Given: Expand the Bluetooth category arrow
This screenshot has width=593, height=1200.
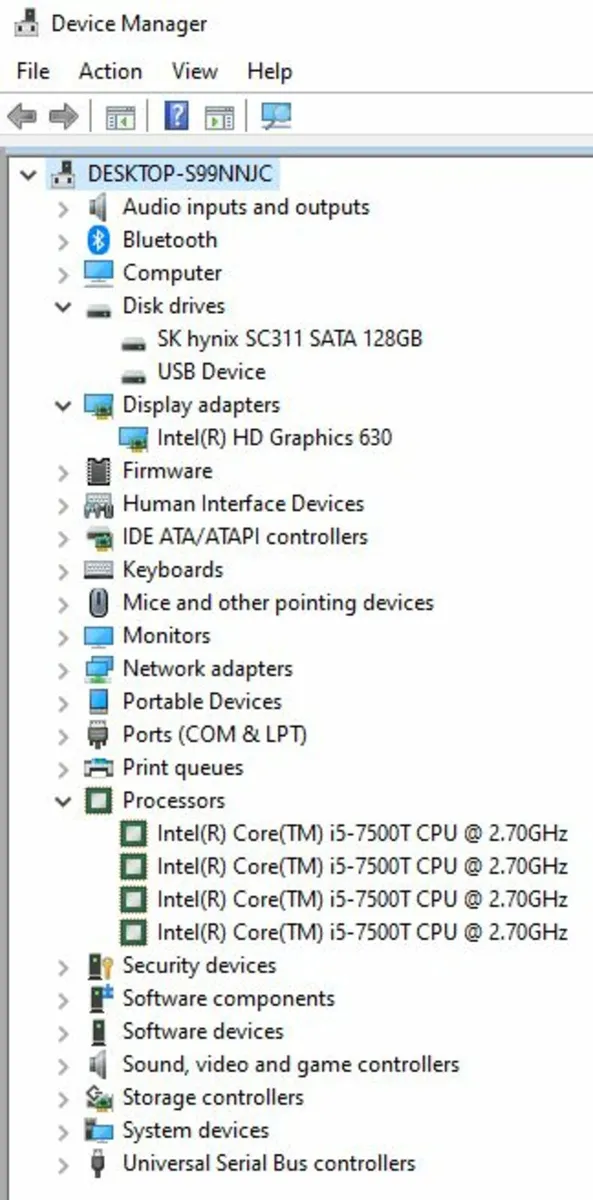Looking at the screenshot, I should [x=63, y=241].
